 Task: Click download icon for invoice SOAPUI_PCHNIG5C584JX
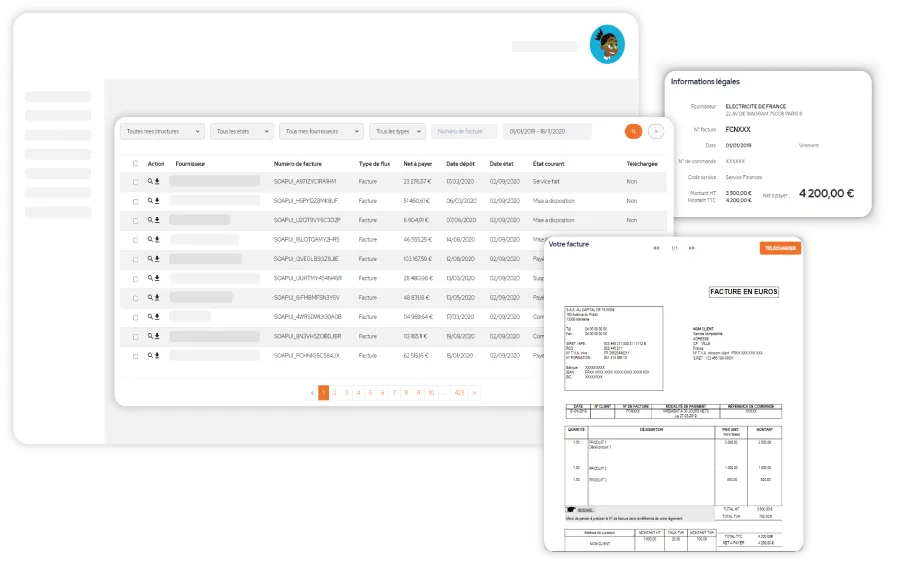point(157,355)
